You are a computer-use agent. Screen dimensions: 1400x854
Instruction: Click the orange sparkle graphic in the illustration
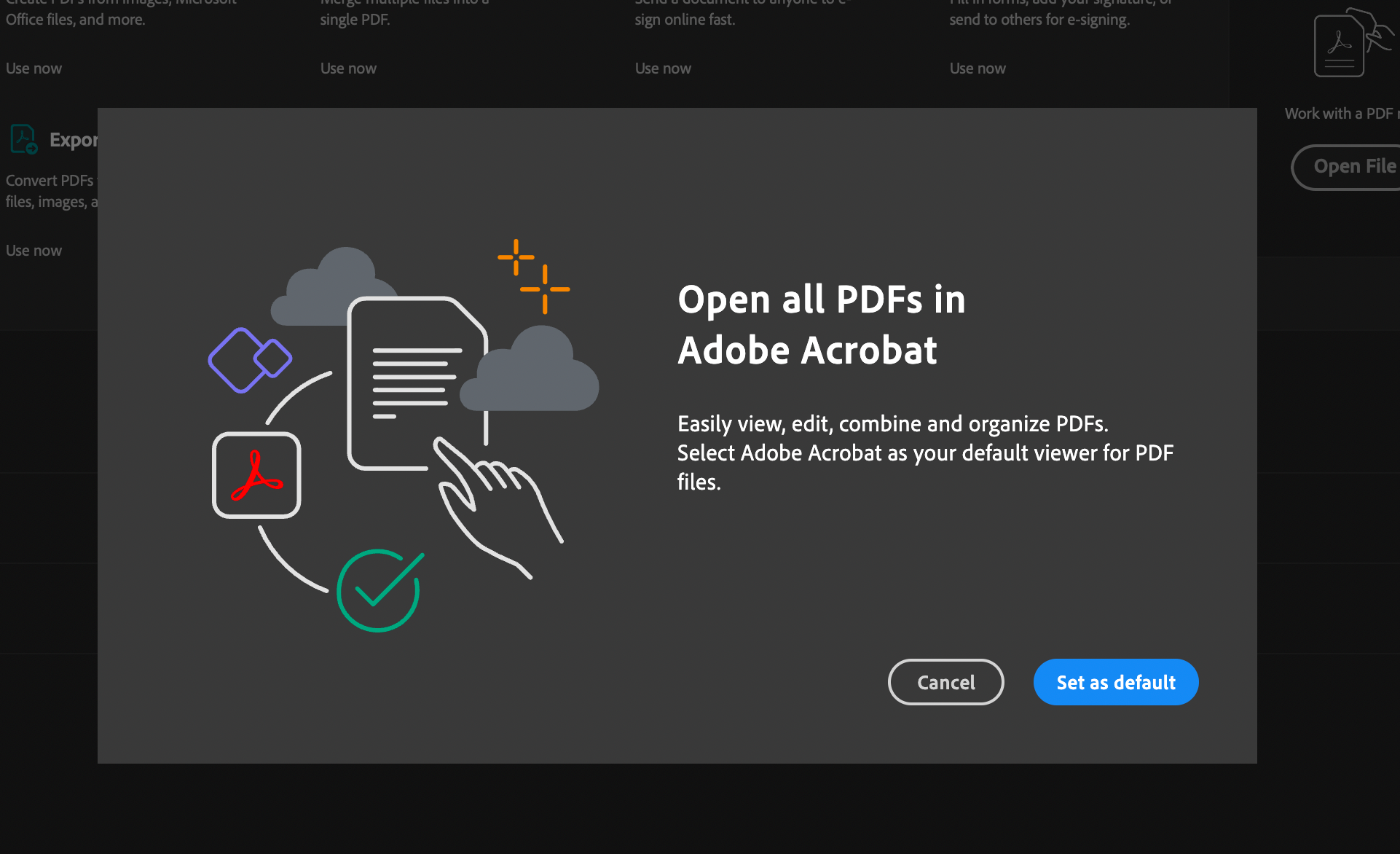pyautogui.click(x=532, y=273)
